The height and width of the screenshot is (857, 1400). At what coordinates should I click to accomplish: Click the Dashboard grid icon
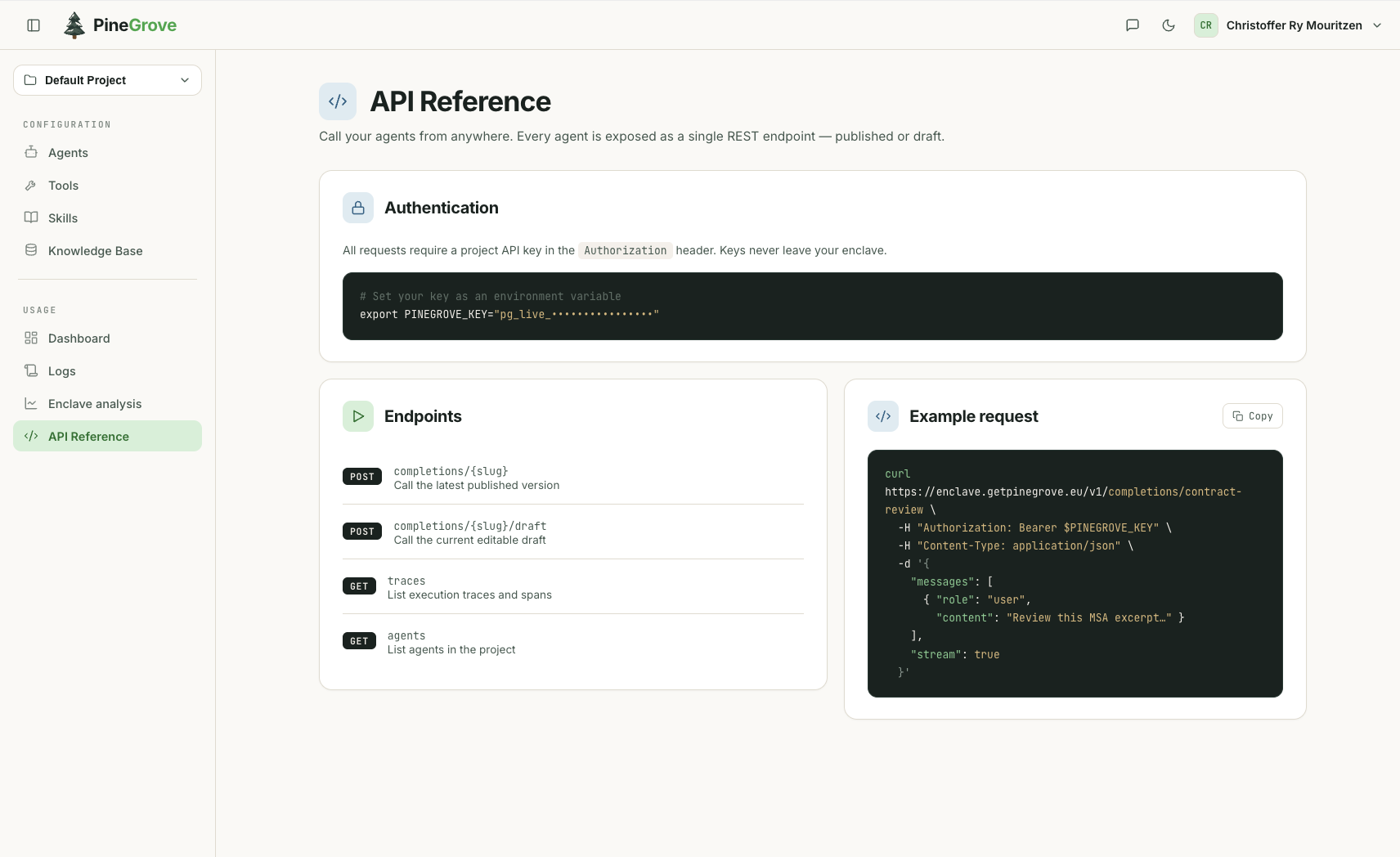[31, 338]
